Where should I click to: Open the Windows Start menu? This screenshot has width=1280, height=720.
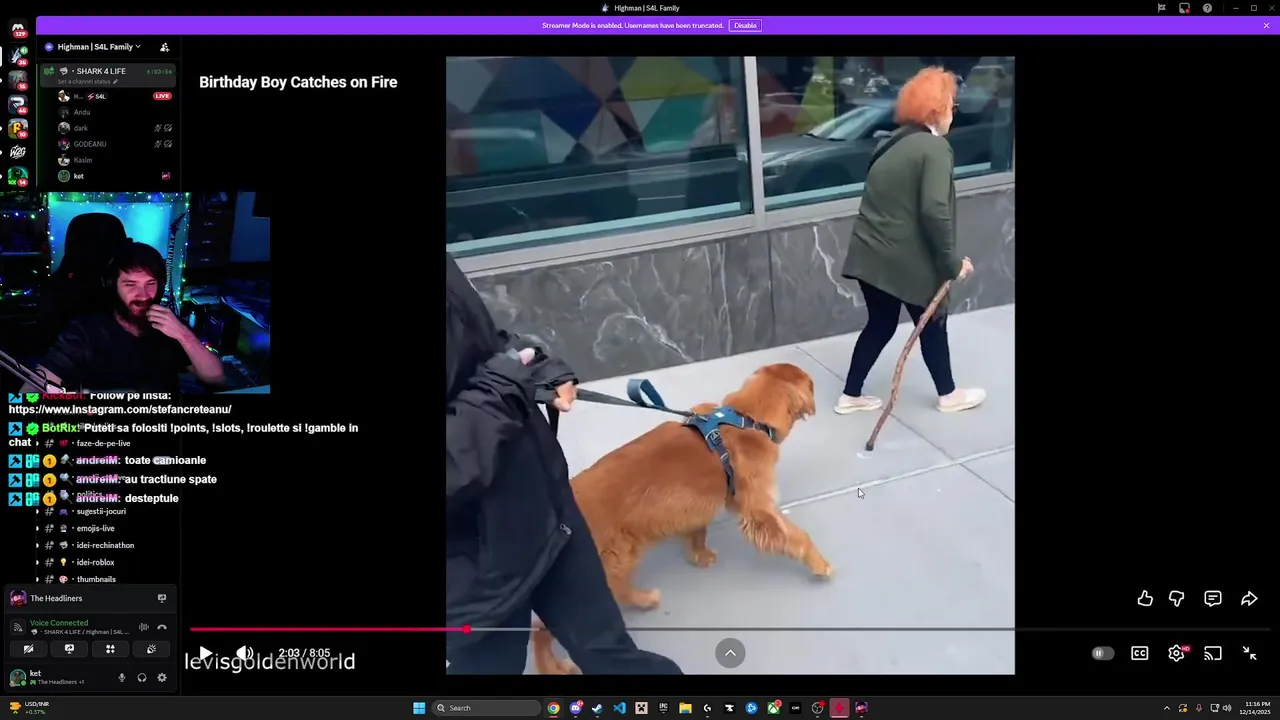click(419, 708)
